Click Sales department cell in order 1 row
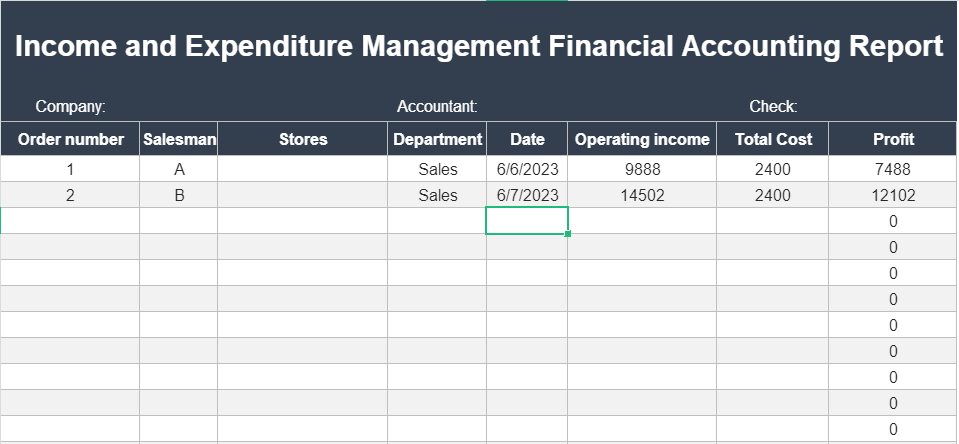The width and height of the screenshot is (959, 444). [437, 169]
